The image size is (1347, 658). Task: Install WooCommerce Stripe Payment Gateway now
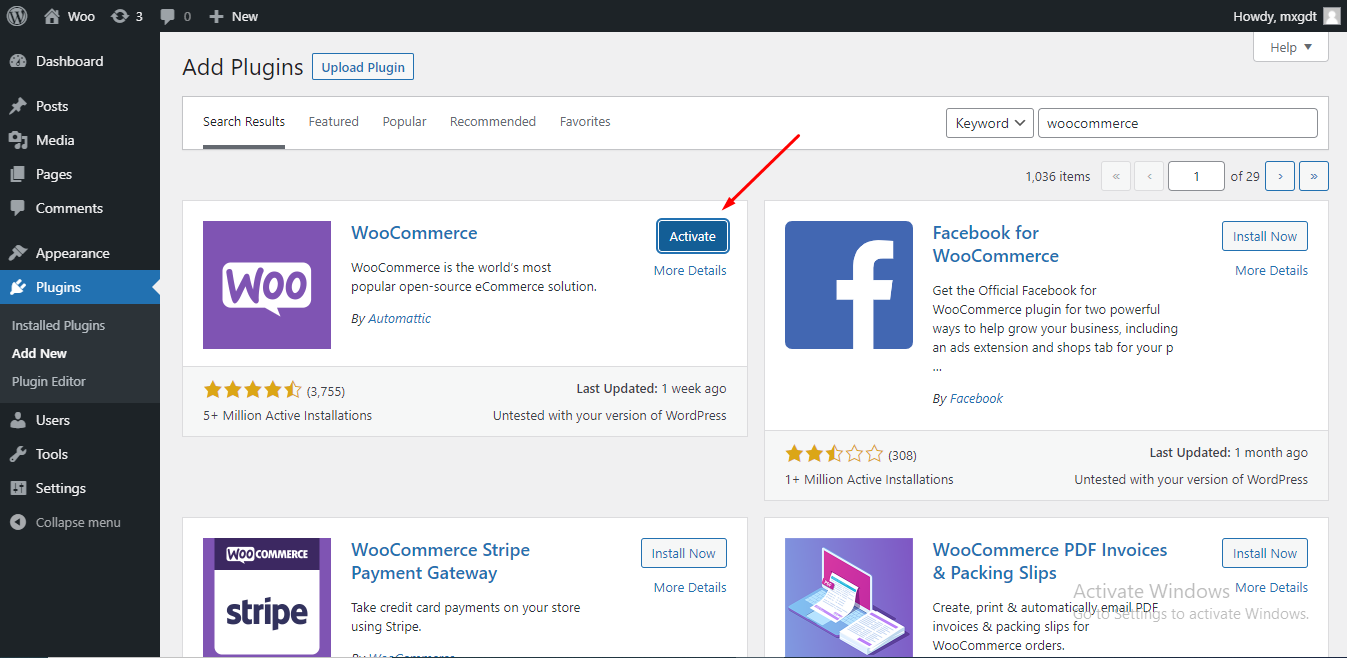pos(684,553)
